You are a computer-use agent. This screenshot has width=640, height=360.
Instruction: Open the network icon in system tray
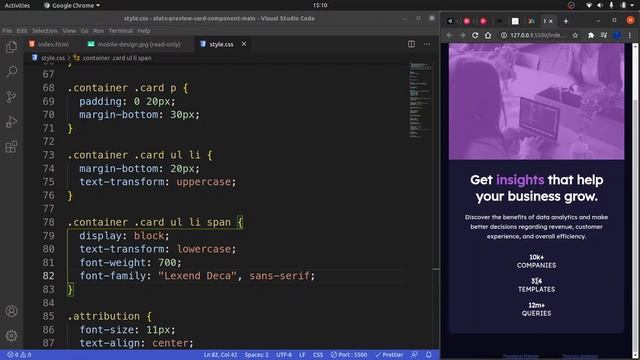[x=589, y=5]
